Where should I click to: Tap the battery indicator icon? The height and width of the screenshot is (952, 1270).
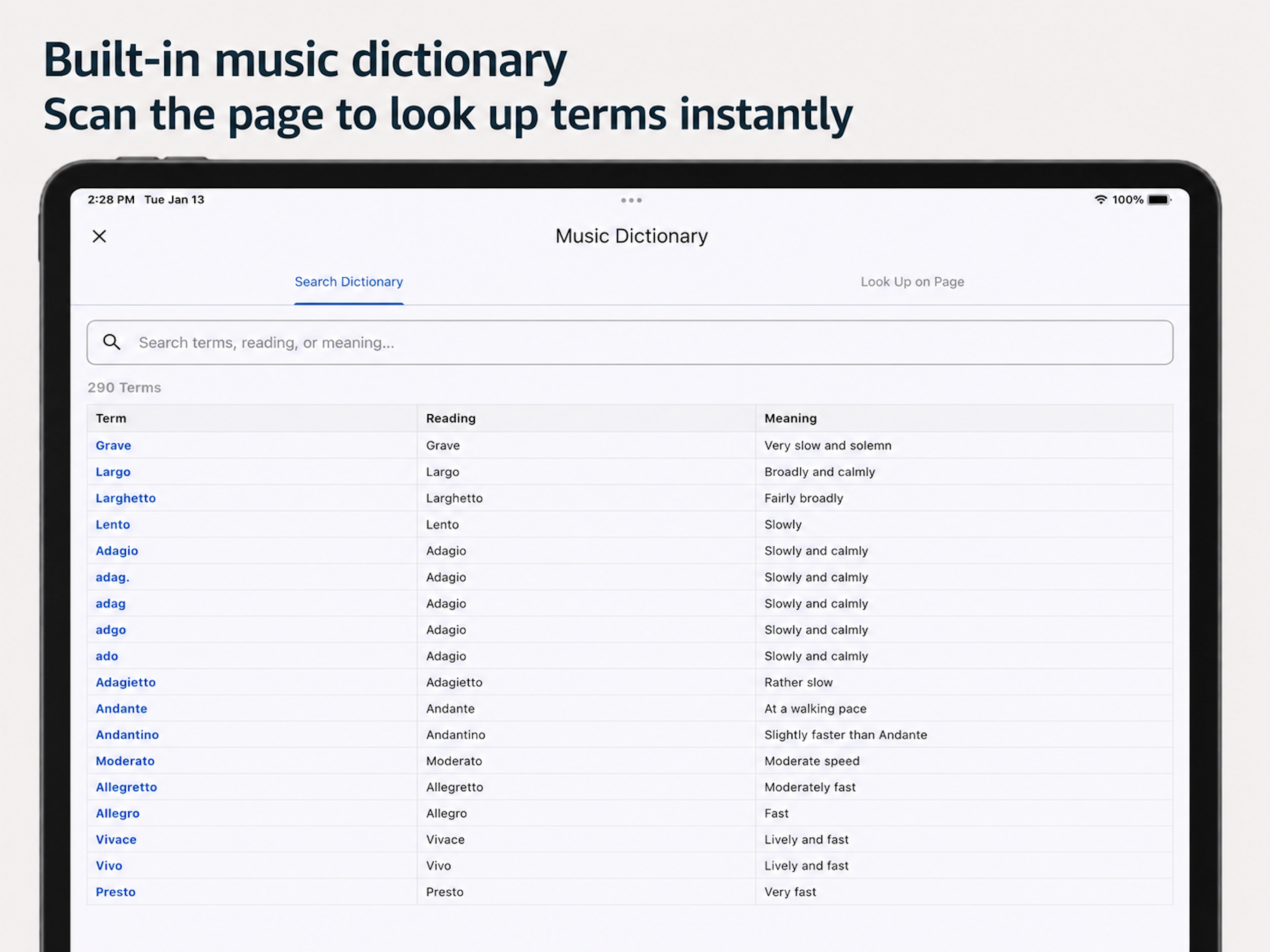(x=1159, y=200)
